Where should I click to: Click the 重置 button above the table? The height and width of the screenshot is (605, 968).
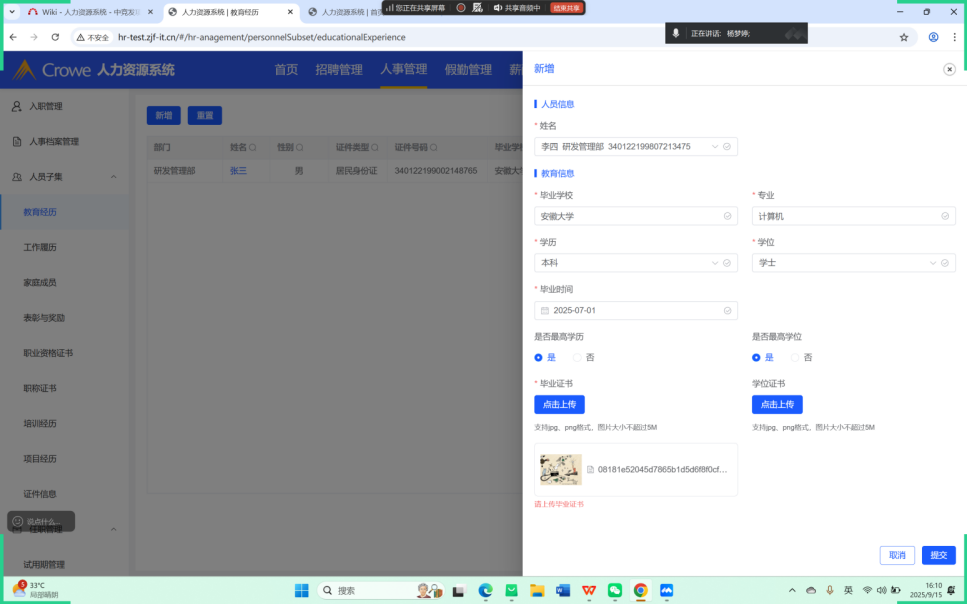(205, 115)
